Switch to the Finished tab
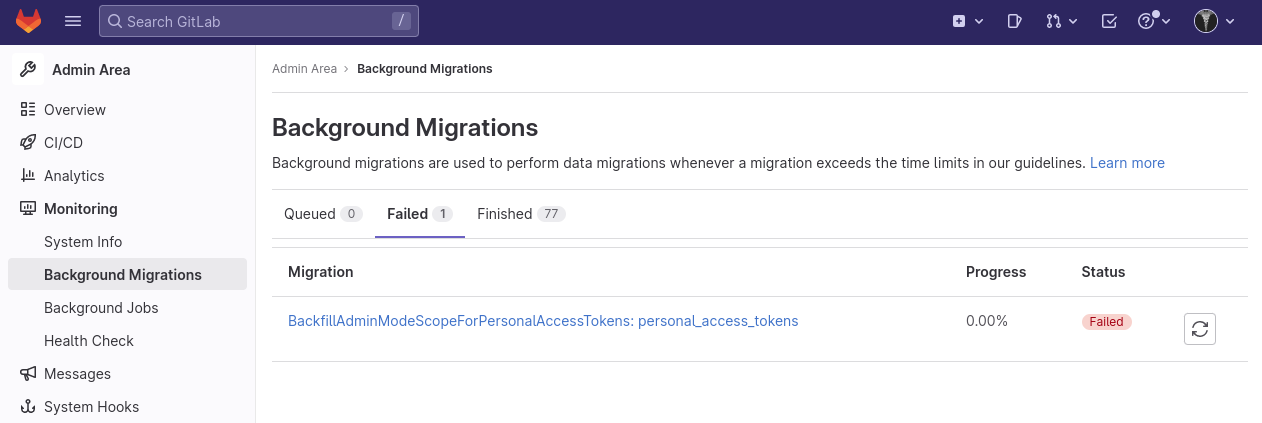The image size is (1262, 423). (521, 214)
